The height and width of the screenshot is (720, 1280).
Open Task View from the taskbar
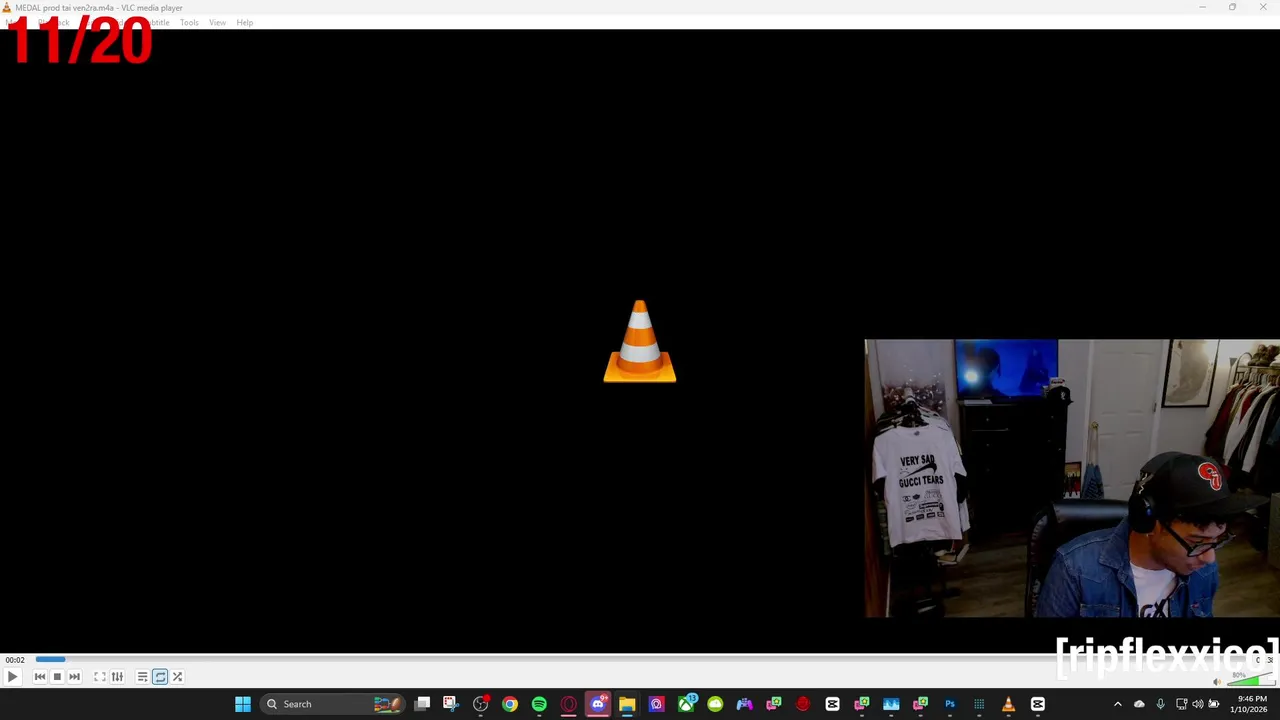(422, 704)
